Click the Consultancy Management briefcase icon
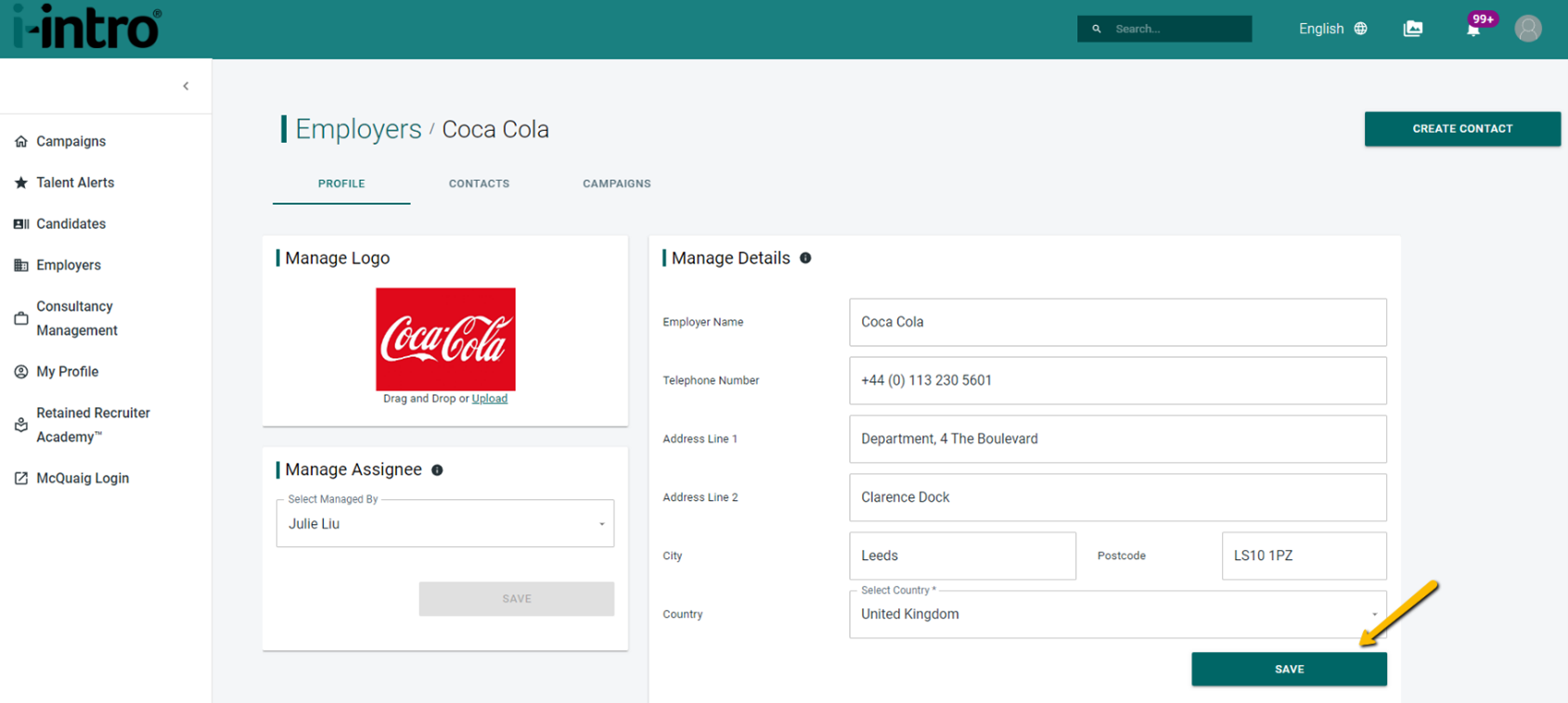 (x=21, y=318)
